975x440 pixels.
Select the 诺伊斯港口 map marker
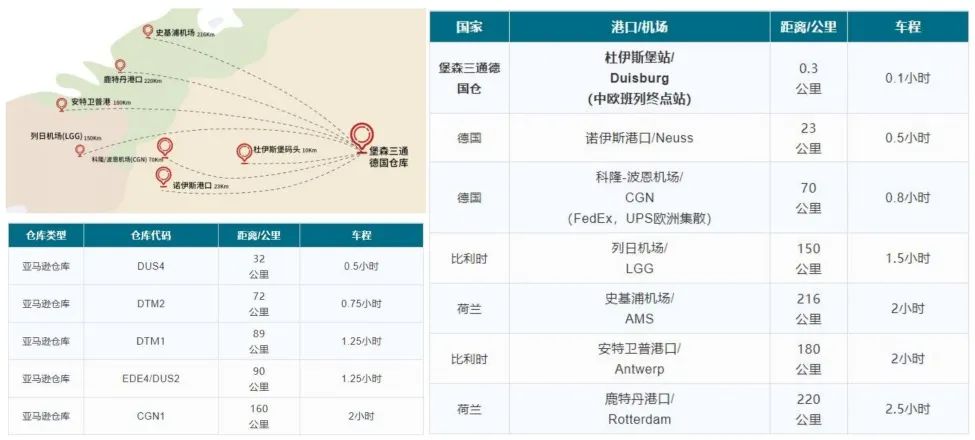164,176
